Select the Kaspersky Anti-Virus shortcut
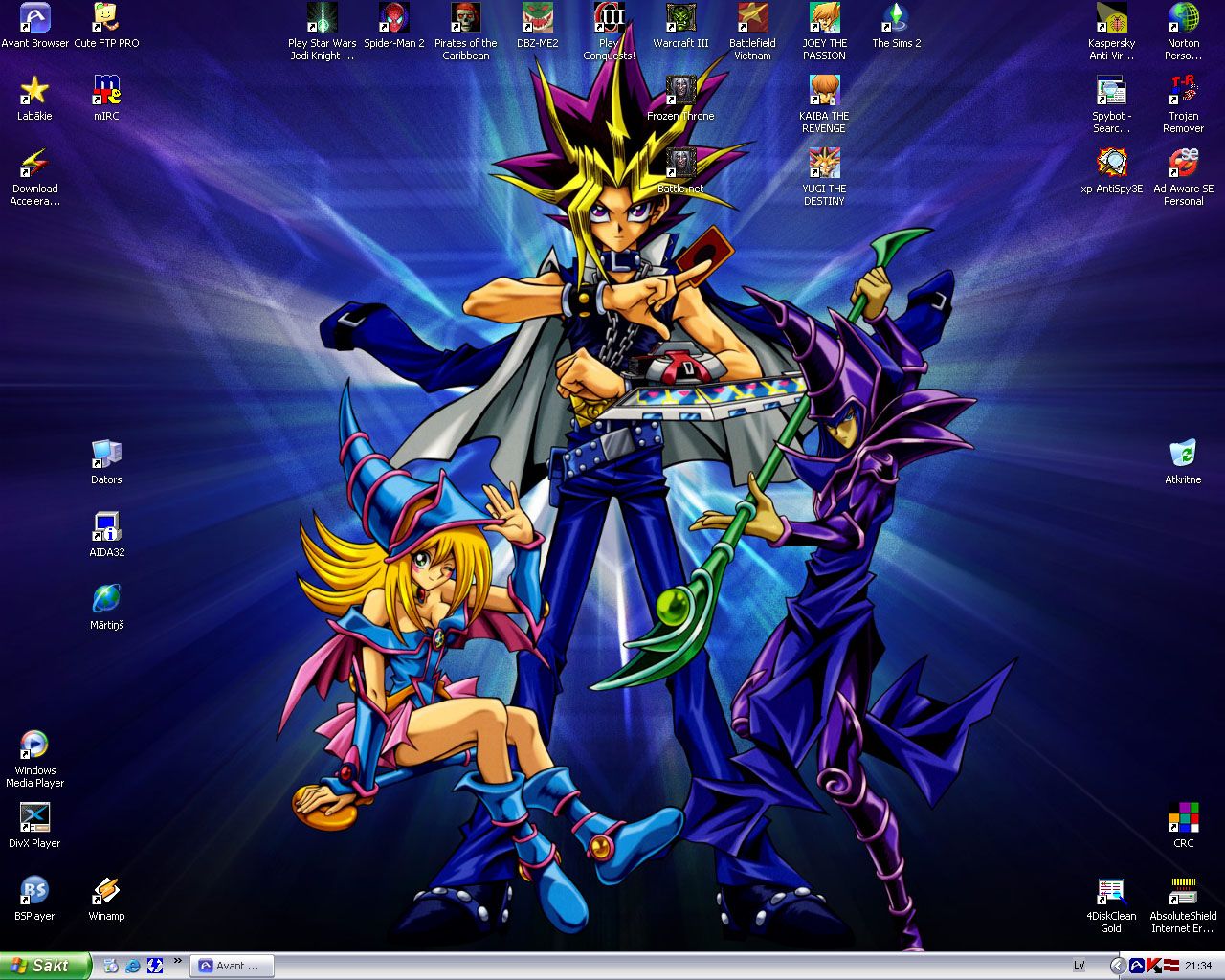 pyautogui.click(x=1112, y=33)
